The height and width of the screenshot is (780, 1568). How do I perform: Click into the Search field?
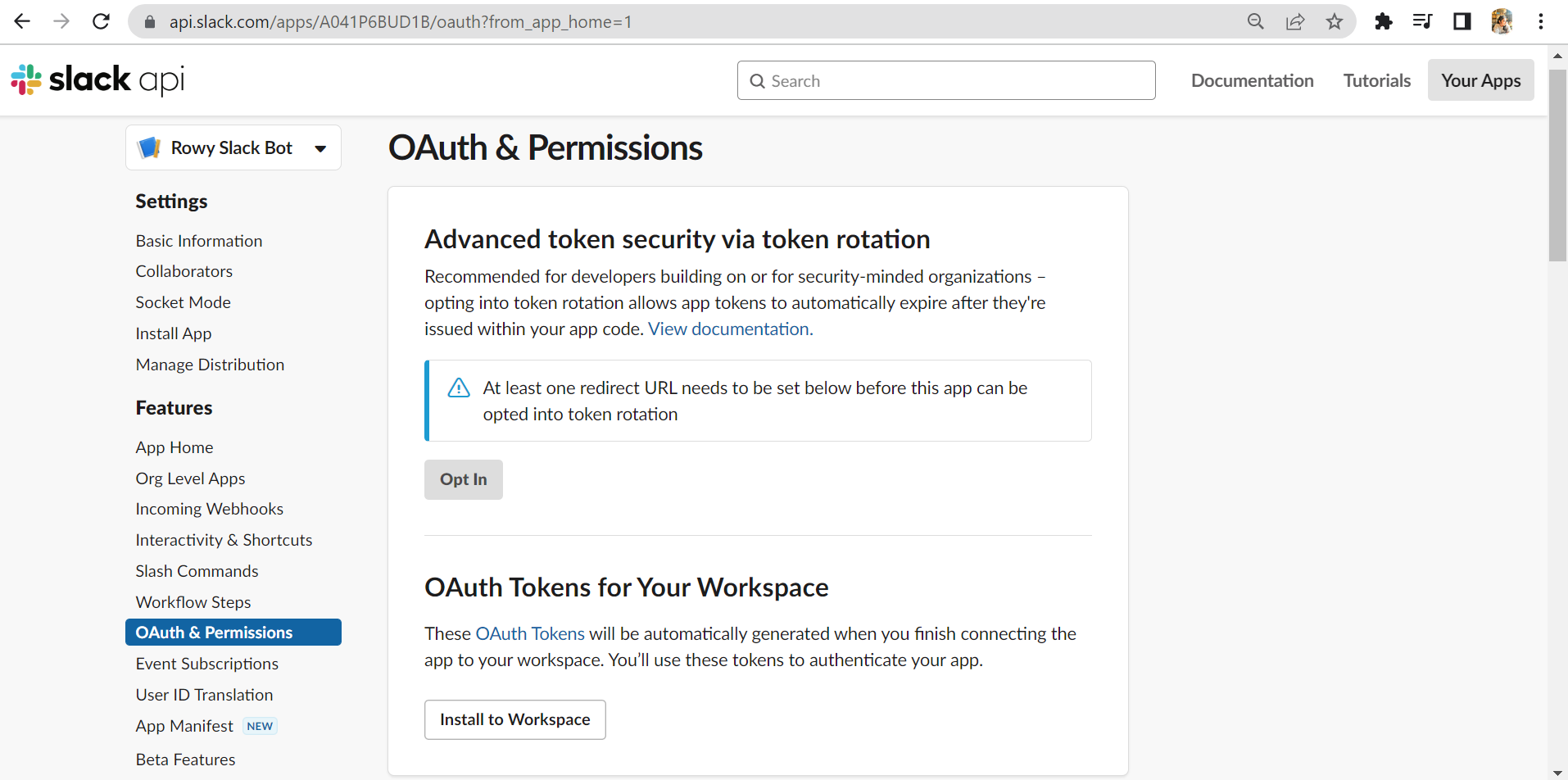pyautogui.click(x=946, y=80)
